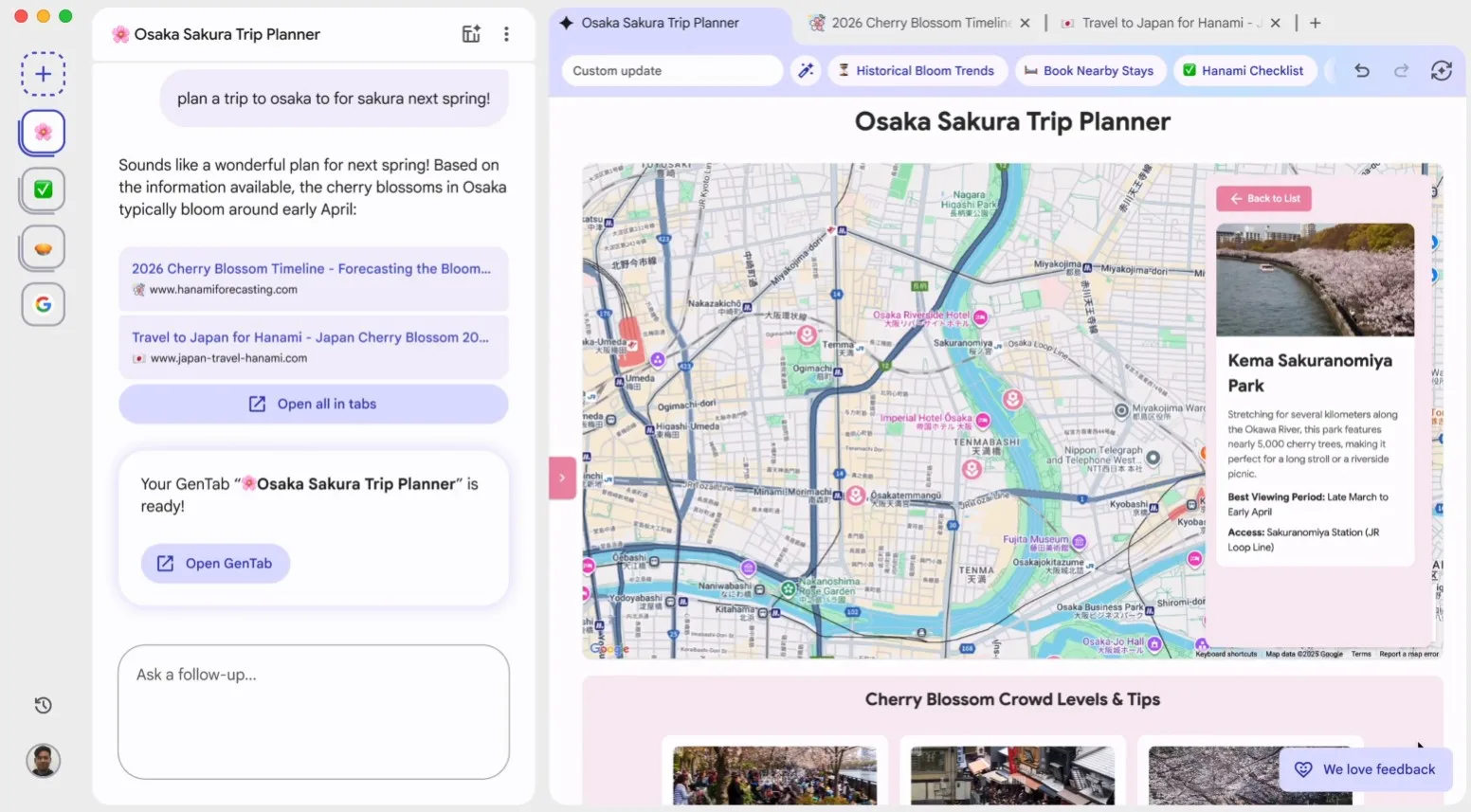Open chat history via the clock icon
Image resolution: width=1471 pixels, height=812 pixels.
(x=42, y=705)
